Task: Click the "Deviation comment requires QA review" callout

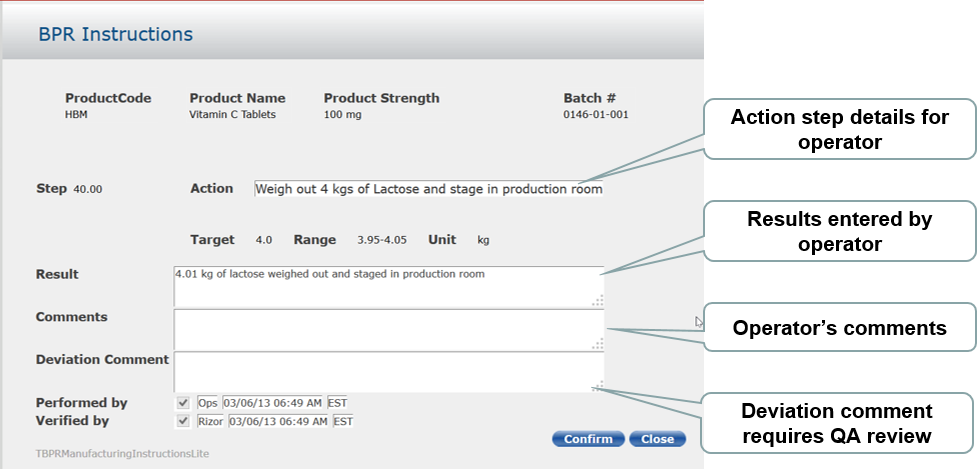Action: [837, 423]
